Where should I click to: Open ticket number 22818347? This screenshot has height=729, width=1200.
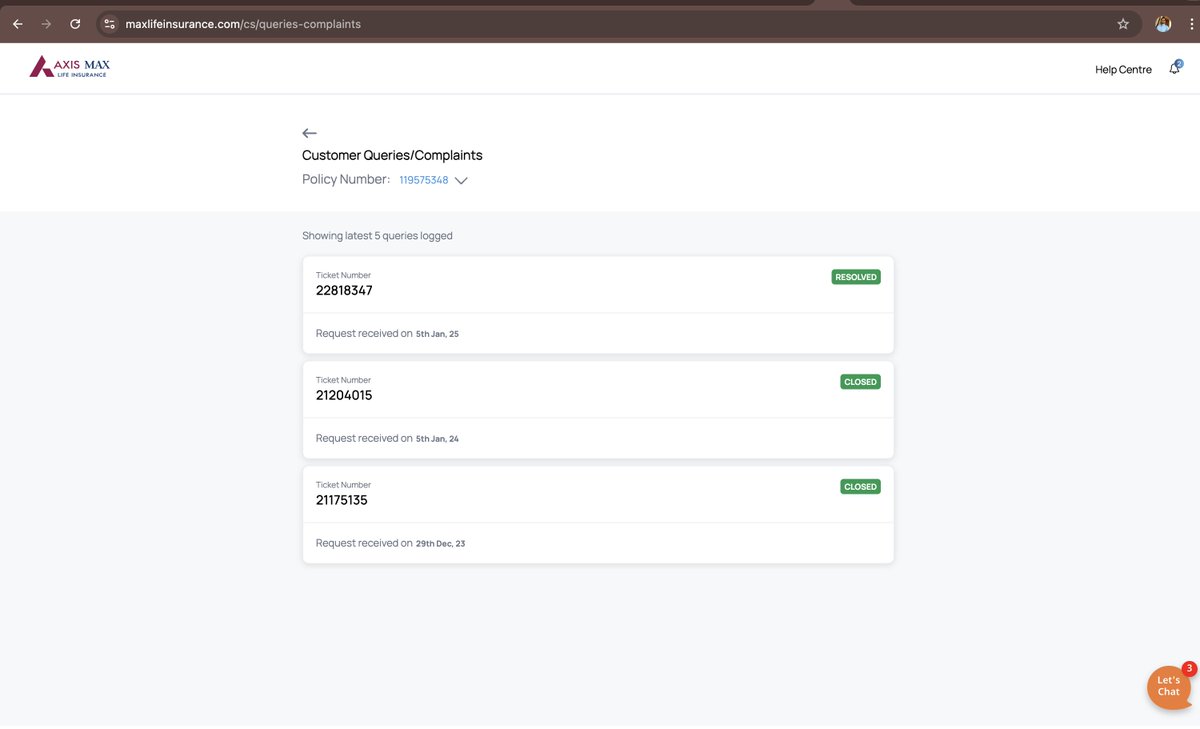(x=344, y=291)
